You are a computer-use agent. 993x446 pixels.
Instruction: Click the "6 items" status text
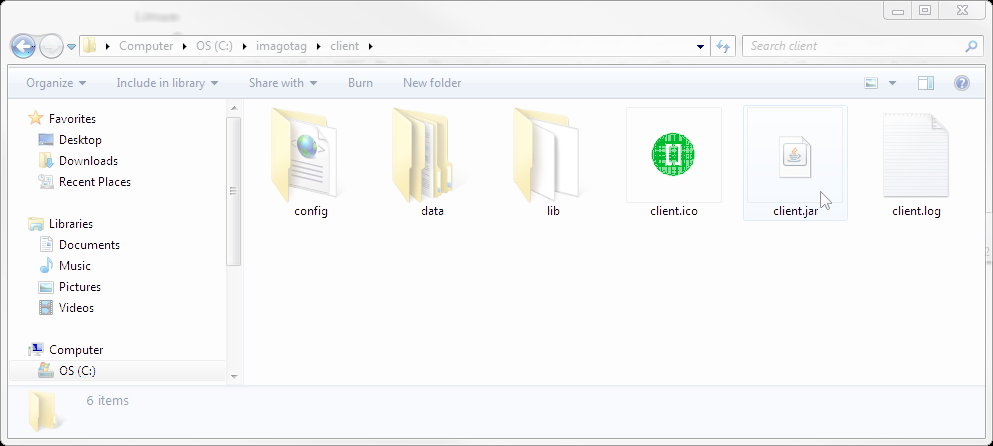tap(108, 400)
